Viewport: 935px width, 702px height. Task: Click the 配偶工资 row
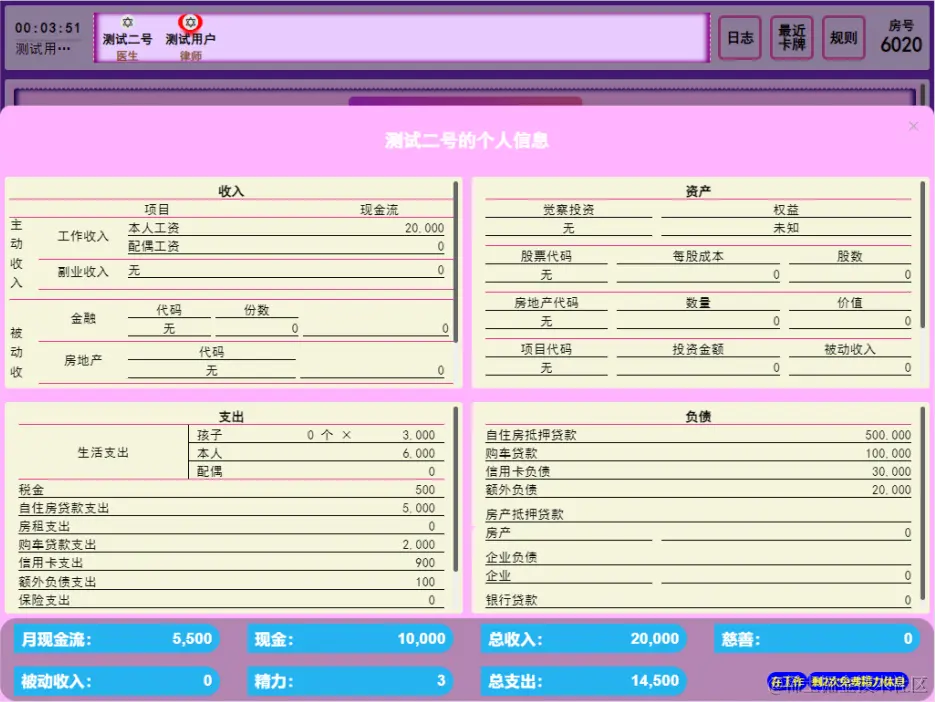tap(286, 246)
